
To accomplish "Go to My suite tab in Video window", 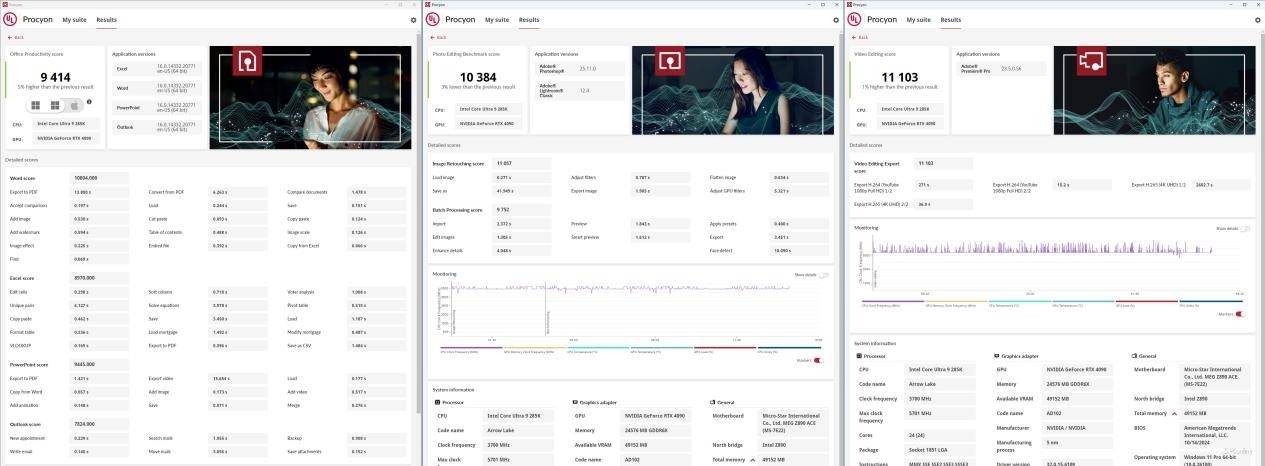I will point(918,20).
